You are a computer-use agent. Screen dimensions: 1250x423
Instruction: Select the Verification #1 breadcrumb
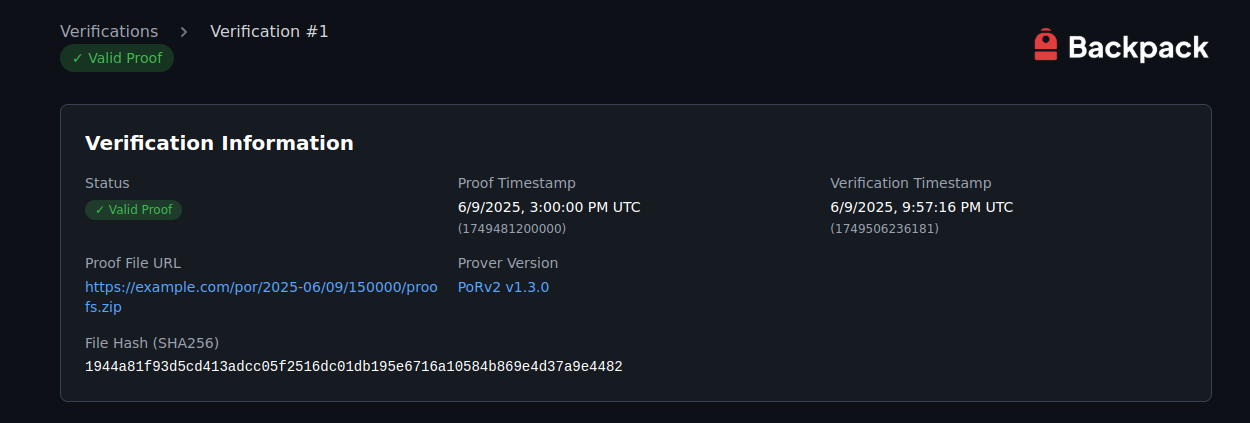click(x=269, y=32)
